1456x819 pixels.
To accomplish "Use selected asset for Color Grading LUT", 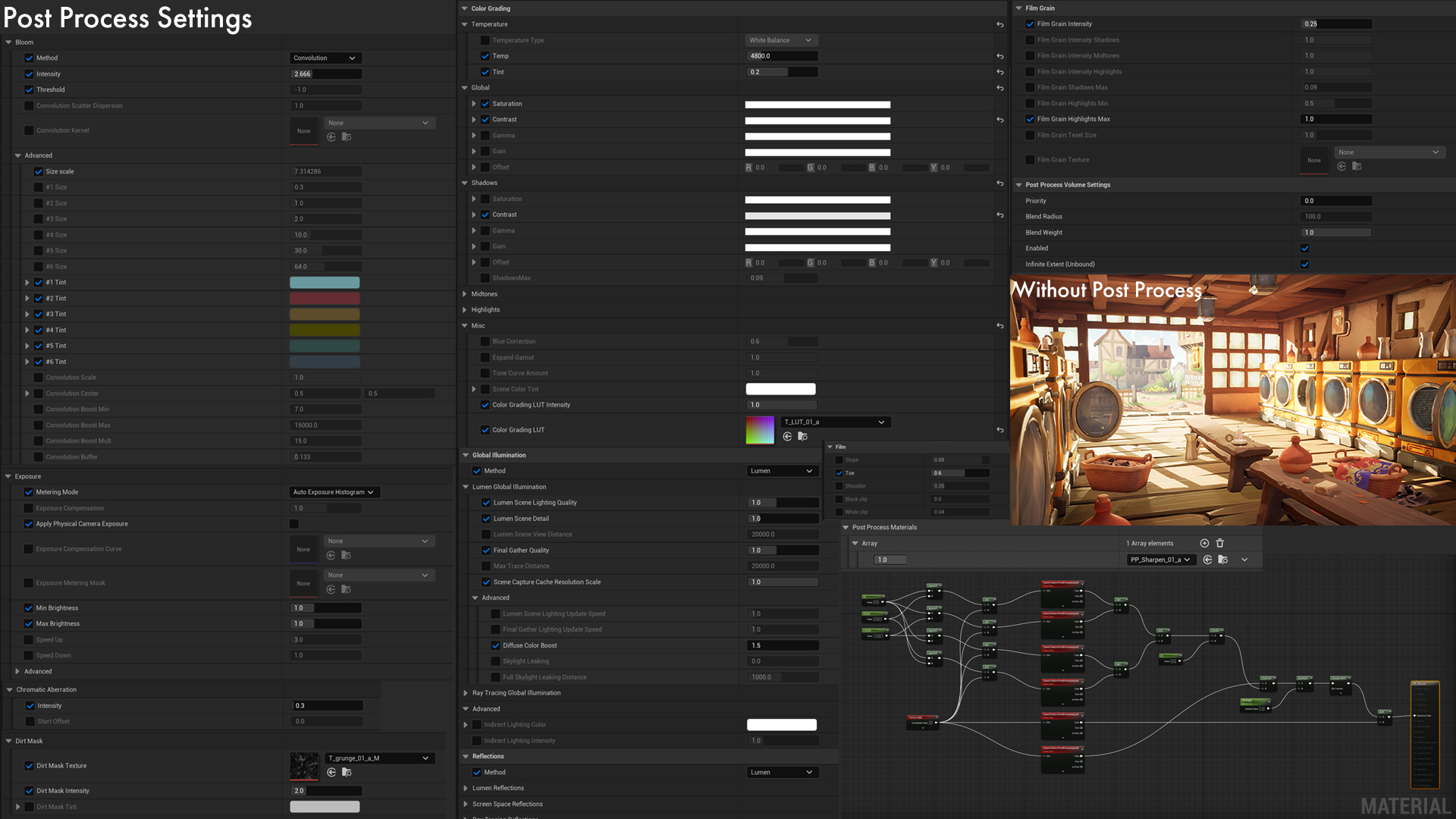I will (787, 436).
